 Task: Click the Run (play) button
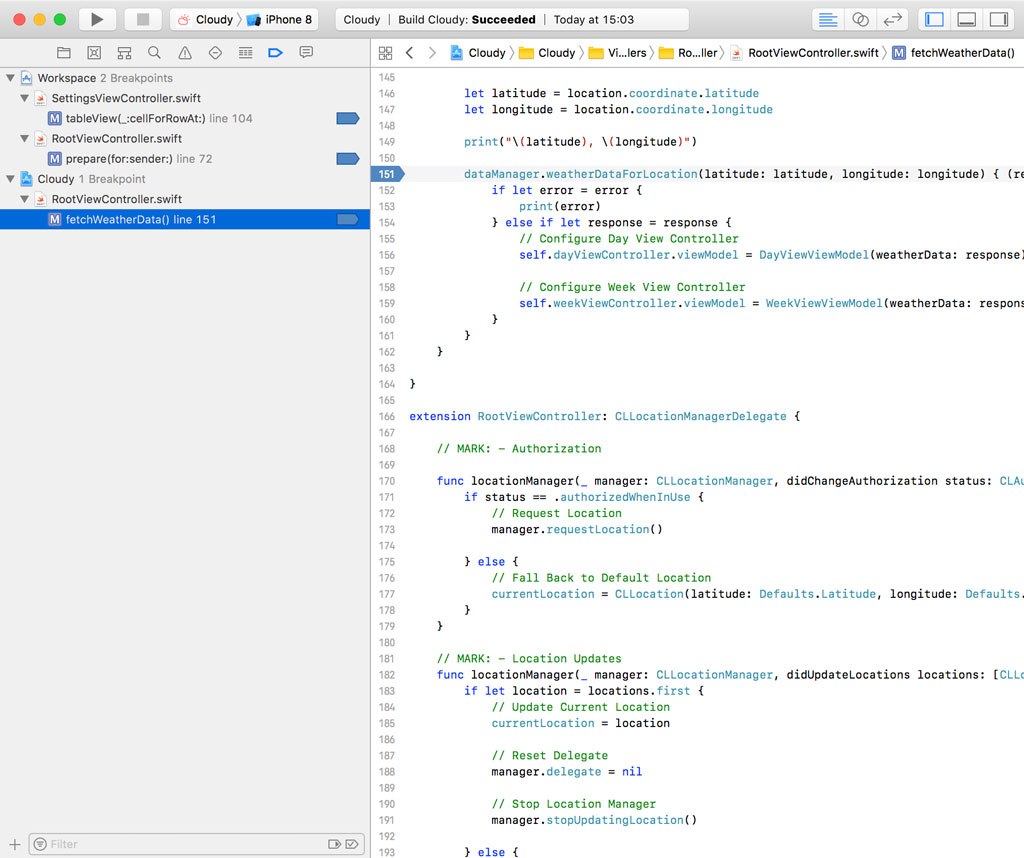97,19
